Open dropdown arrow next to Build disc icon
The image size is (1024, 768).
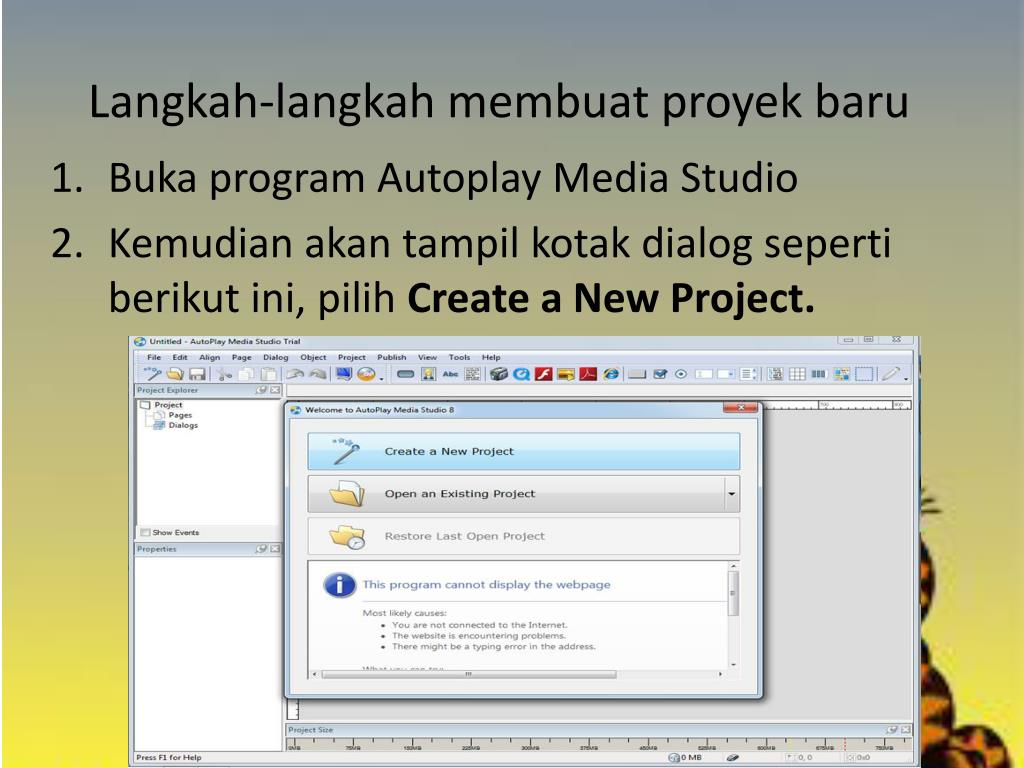[381, 378]
